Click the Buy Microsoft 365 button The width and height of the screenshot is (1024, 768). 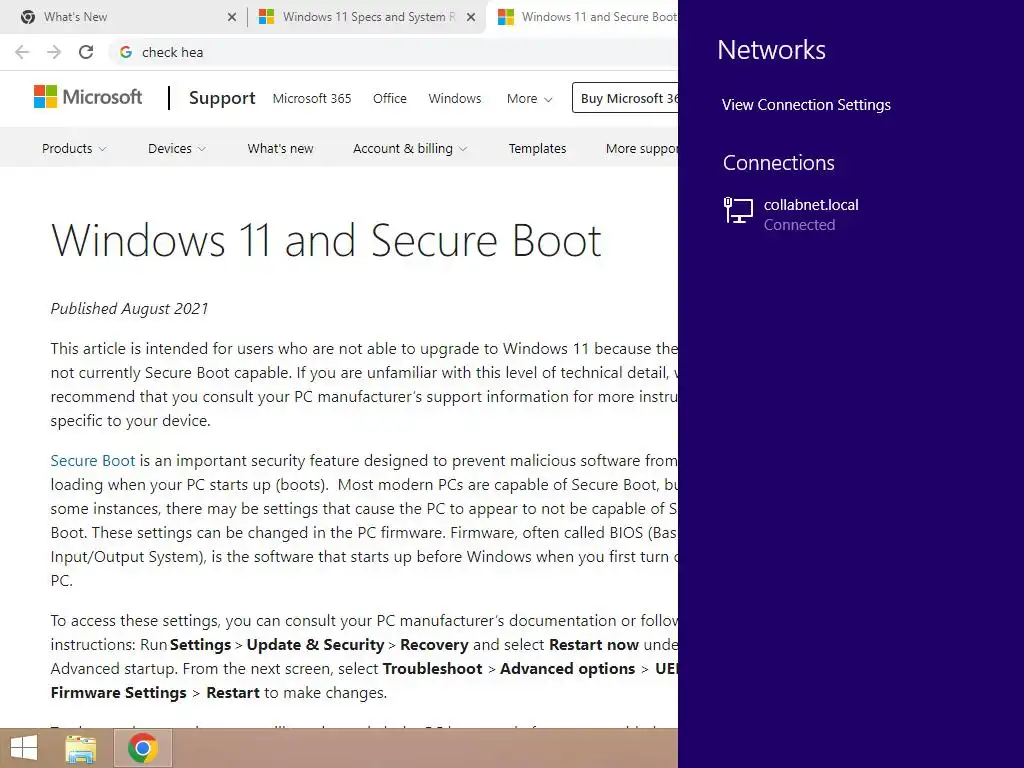coord(625,98)
